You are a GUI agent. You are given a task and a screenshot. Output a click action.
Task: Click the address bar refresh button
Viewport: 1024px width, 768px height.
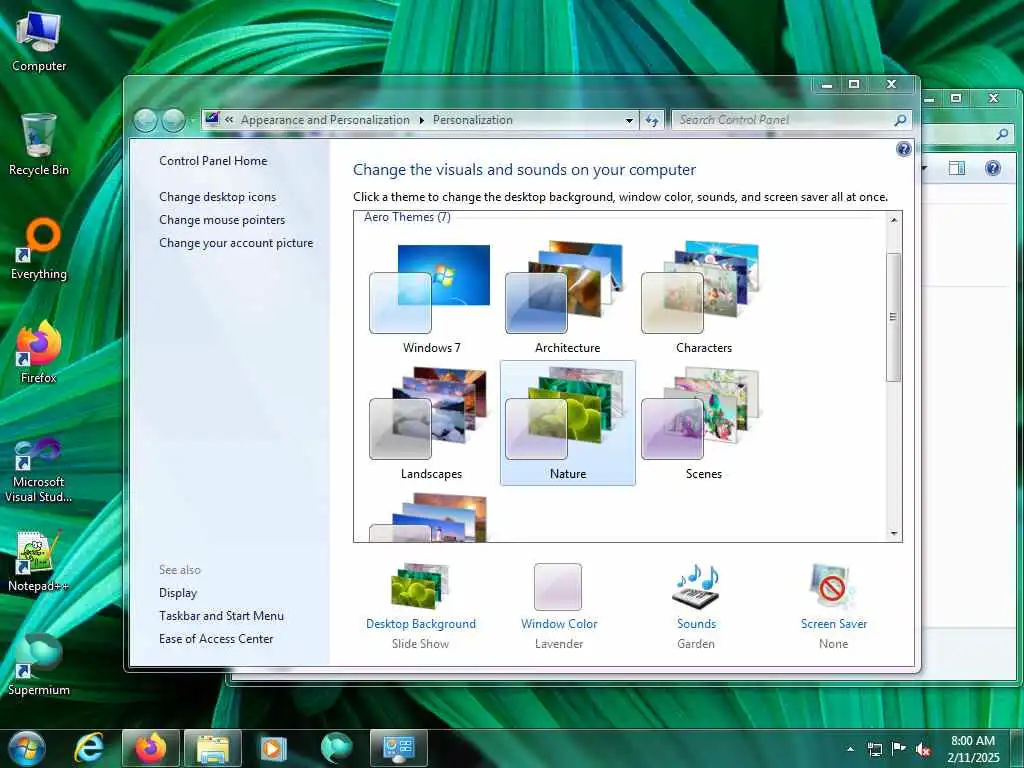click(652, 120)
